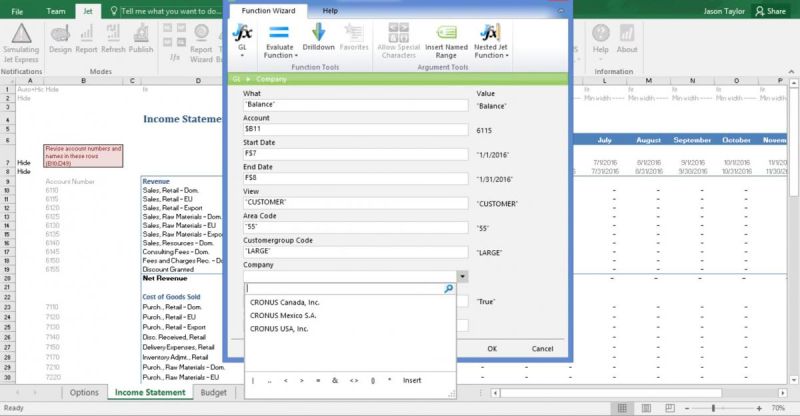
Task: Click the * wildcard operator button
Action: [389, 380]
